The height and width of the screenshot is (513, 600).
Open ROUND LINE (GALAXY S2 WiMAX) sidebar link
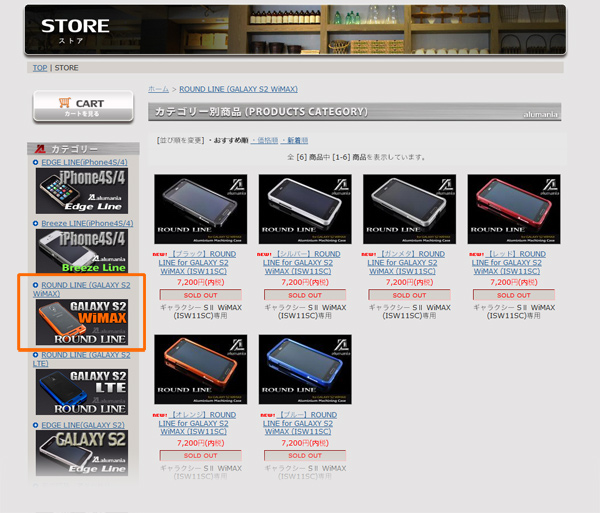click(x=82, y=289)
